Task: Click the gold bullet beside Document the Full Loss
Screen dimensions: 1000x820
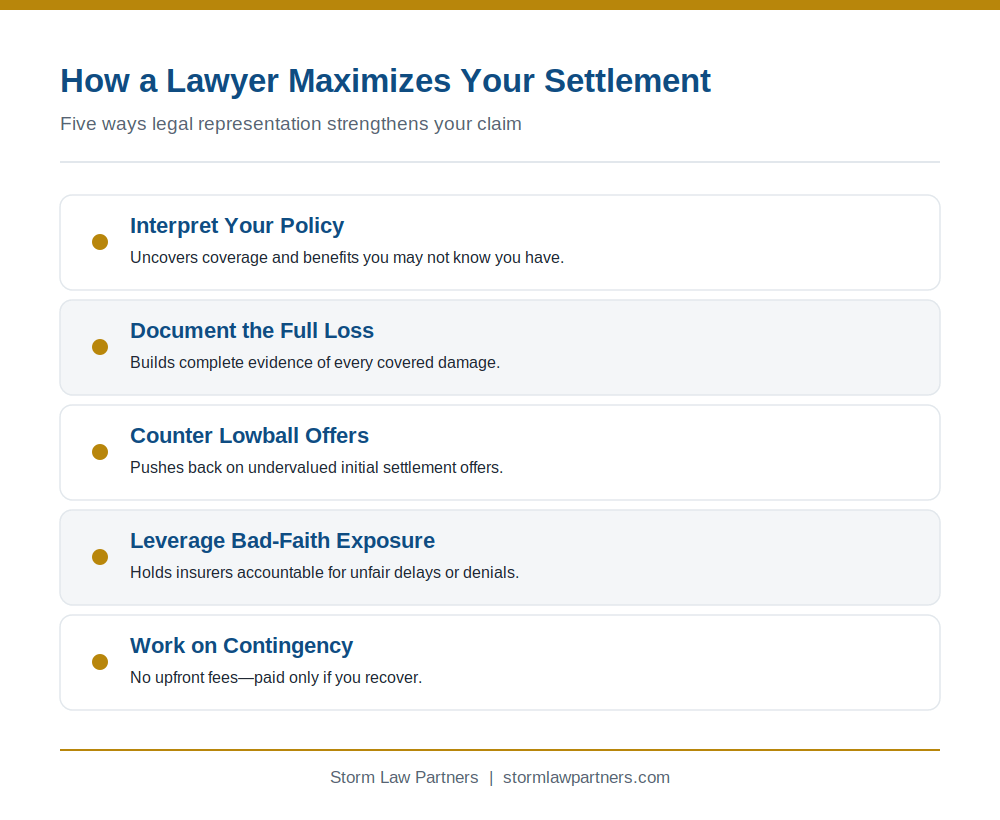Action: (100, 347)
